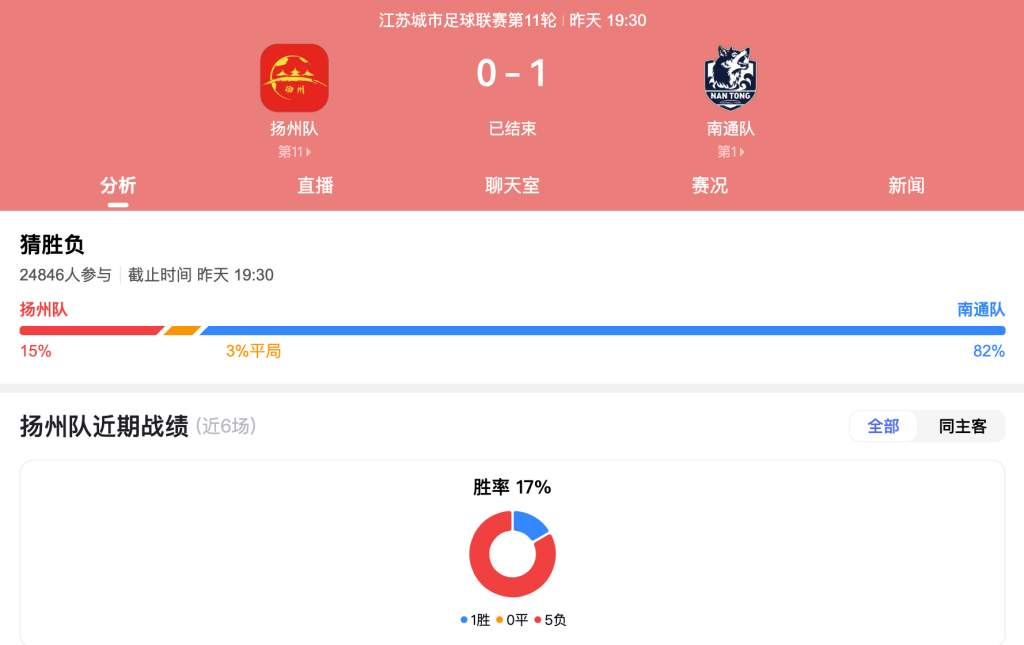The width and height of the screenshot is (1024, 645).
Task: Click the blue 南通队 vote bar segment
Action: pyautogui.click(x=602, y=330)
